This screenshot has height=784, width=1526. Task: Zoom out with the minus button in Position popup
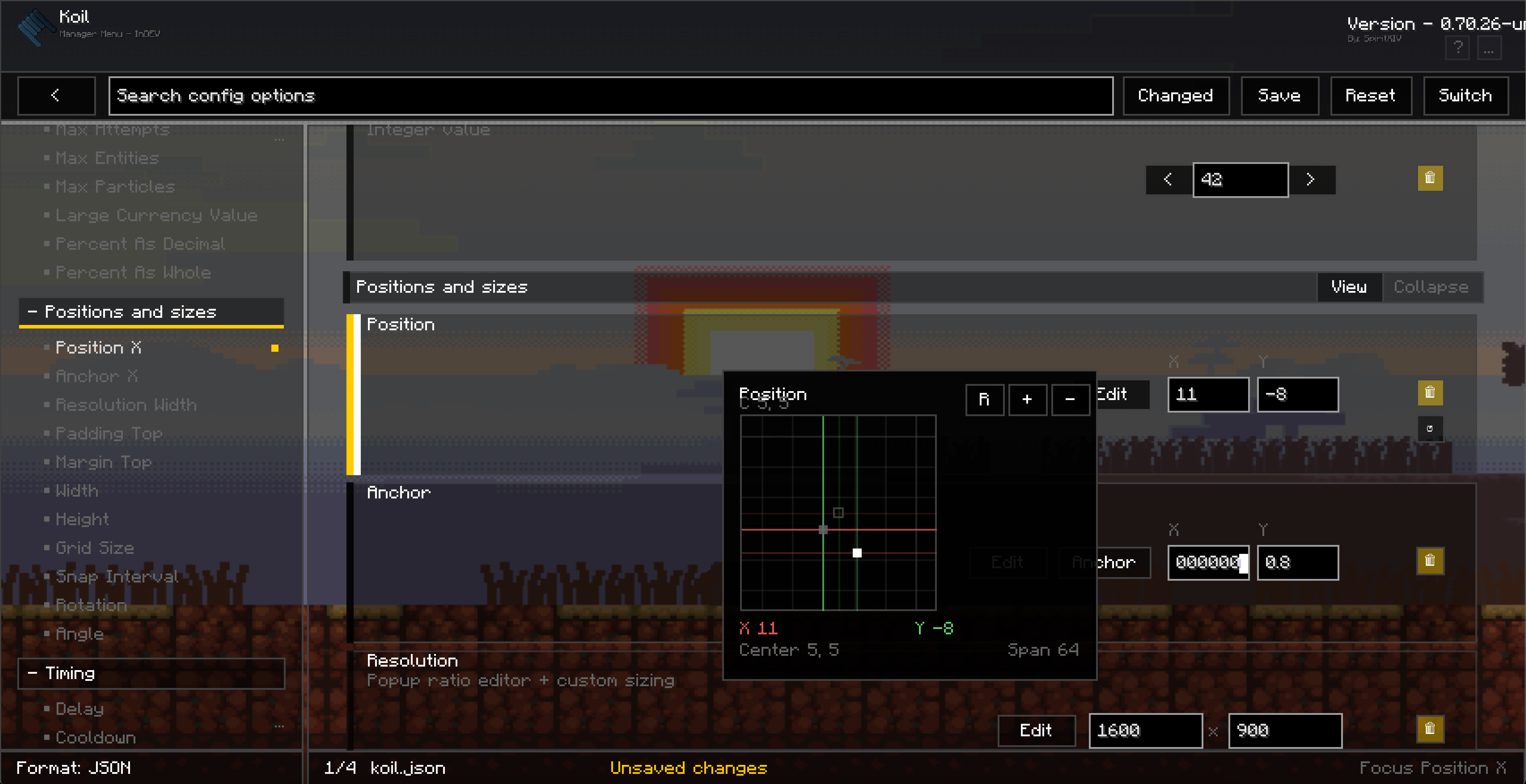point(1070,400)
